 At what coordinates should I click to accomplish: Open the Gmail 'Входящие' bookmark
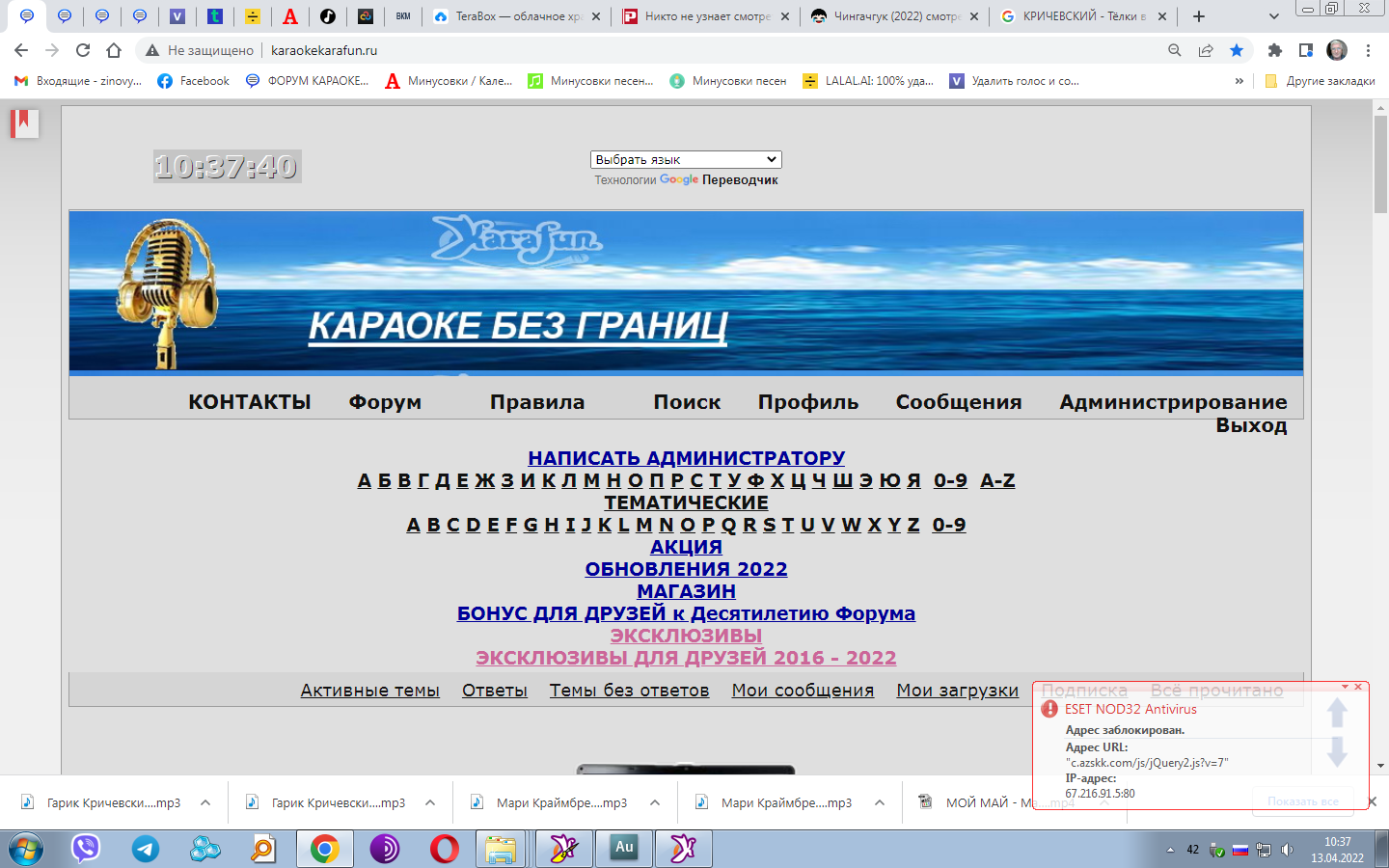click(77, 81)
